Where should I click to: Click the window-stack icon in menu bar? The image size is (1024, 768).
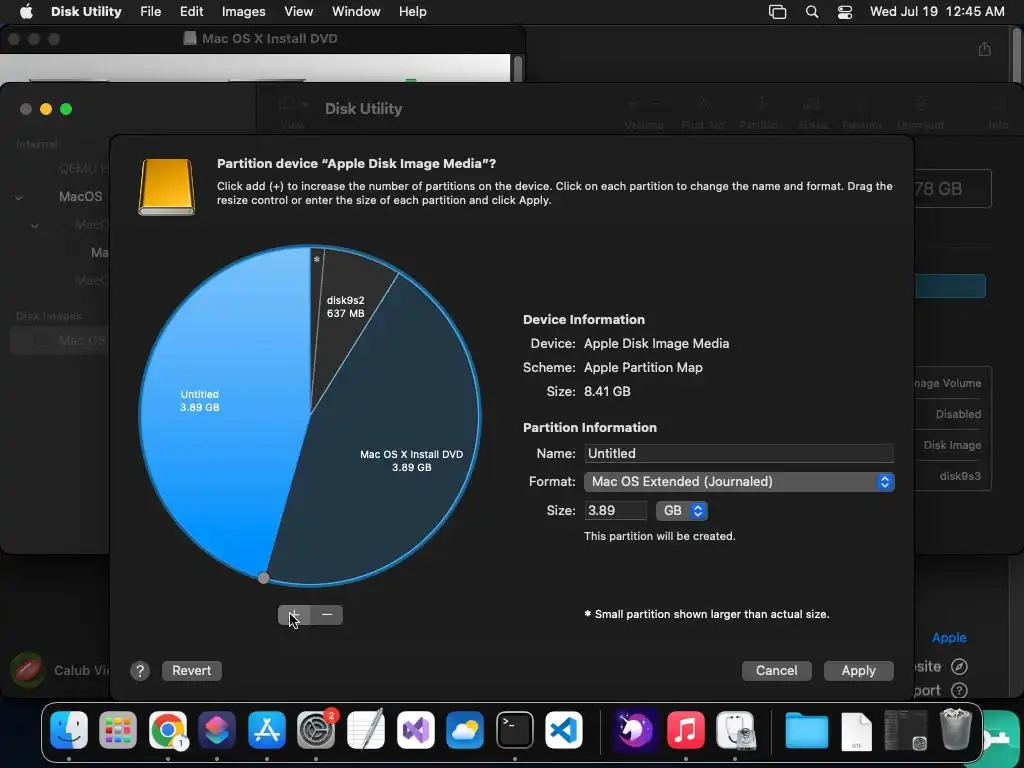pyautogui.click(x=777, y=12)
